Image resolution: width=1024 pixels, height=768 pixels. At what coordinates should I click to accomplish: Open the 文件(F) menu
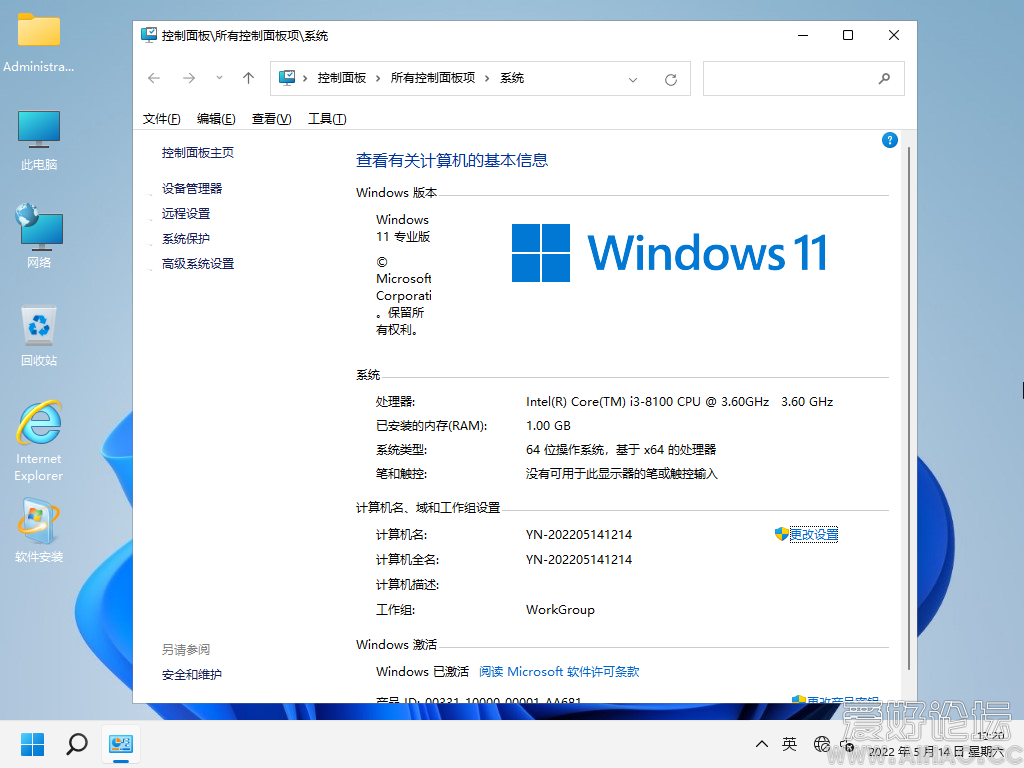tap(162, 119)
